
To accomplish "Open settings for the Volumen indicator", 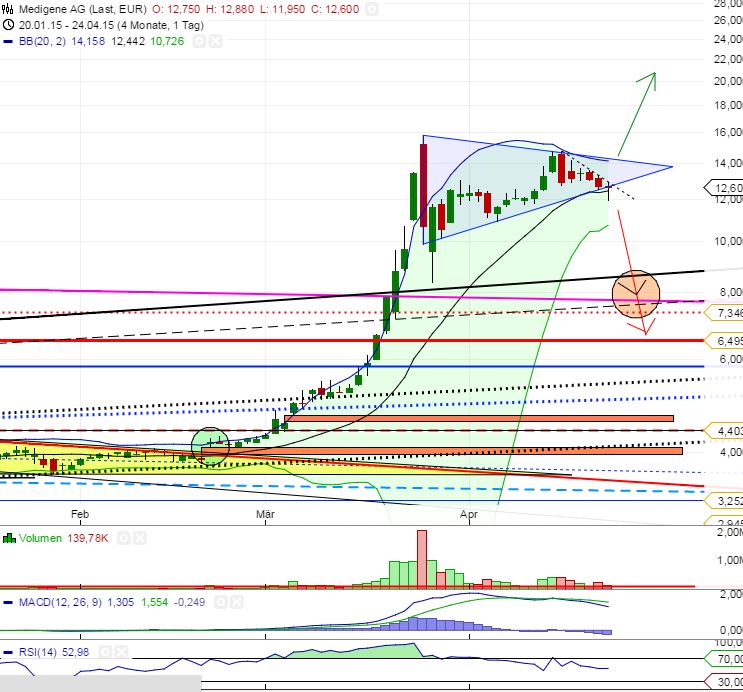I will 123,538.
